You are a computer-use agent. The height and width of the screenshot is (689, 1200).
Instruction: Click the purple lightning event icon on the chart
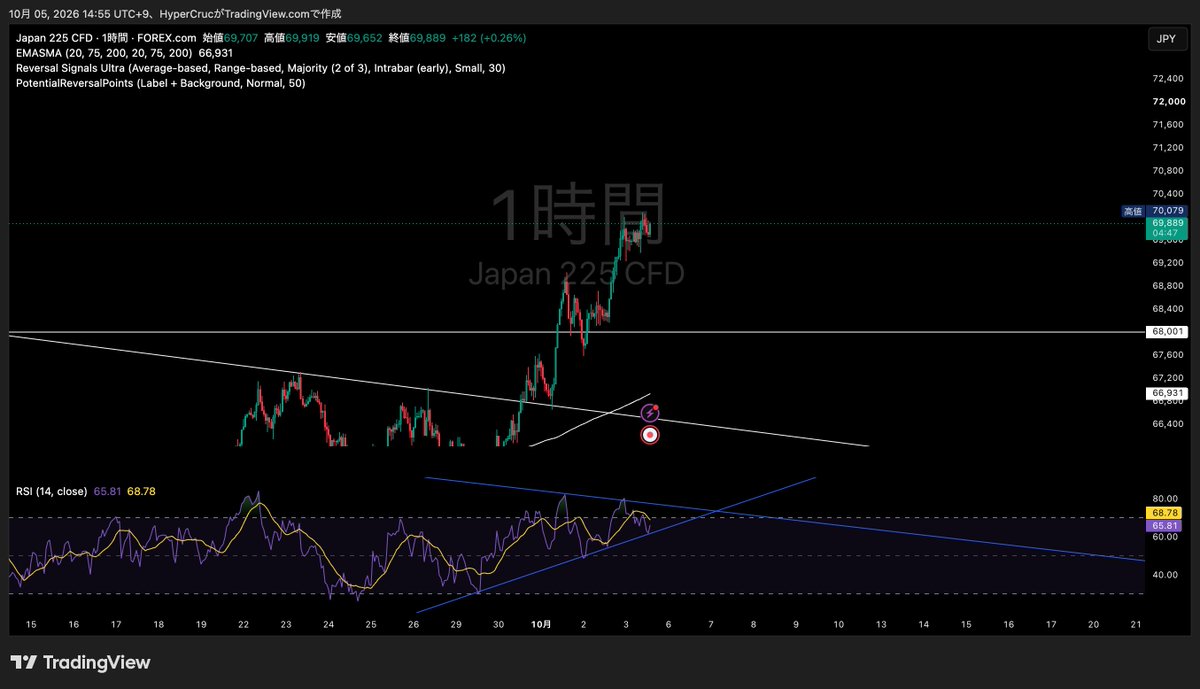tap(650, 412)
